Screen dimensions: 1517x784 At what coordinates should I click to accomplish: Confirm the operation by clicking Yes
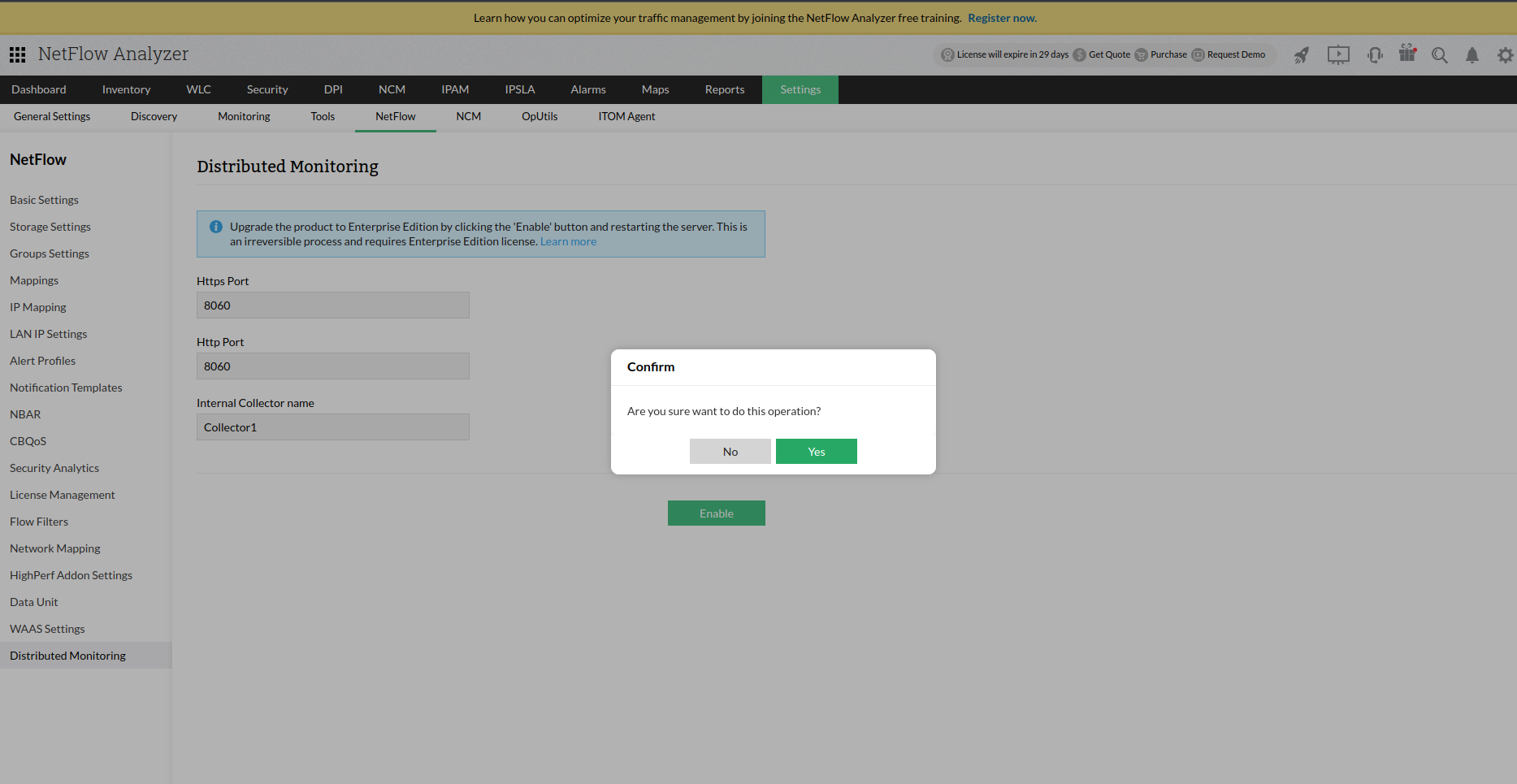point(816,451)
